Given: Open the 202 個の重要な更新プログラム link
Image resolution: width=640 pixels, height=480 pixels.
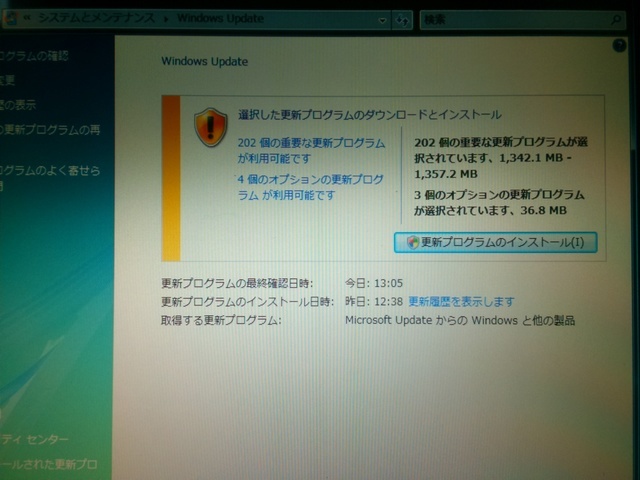Looking at the screenshot, I should pos(311,151).
